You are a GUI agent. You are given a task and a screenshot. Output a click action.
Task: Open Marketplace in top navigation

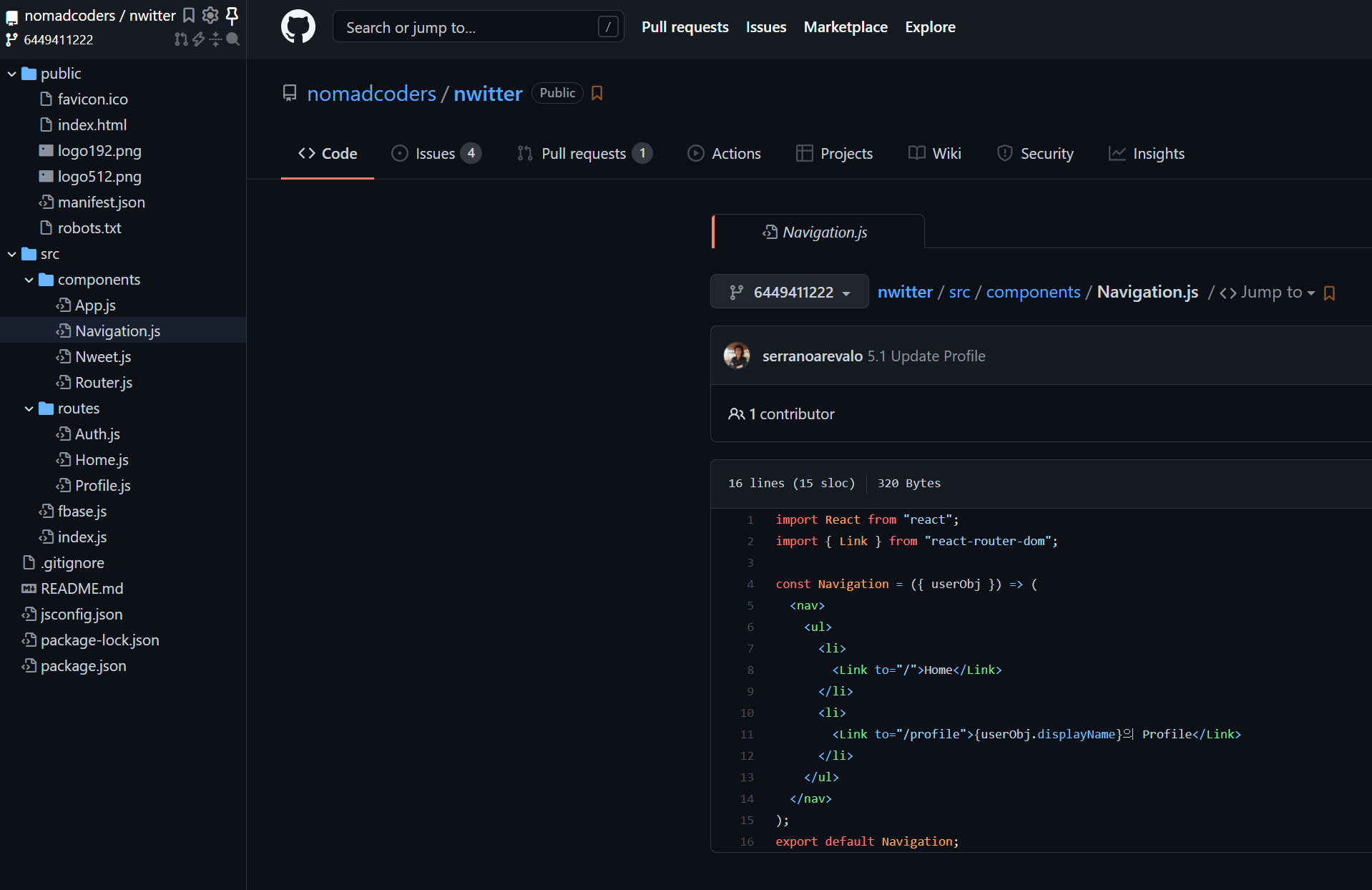(x=846, y=27)
